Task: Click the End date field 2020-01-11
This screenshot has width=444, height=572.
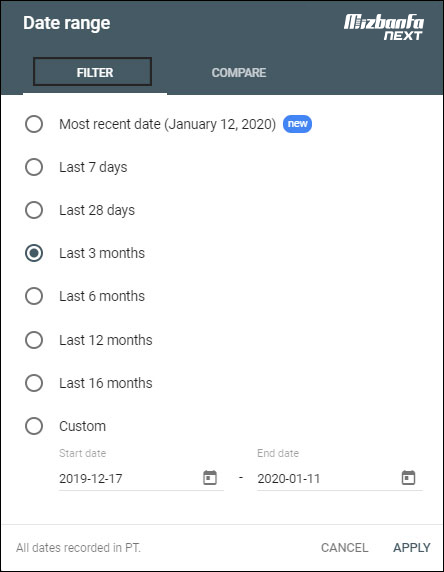Action: pyautogui.click(x=340, y=478)
